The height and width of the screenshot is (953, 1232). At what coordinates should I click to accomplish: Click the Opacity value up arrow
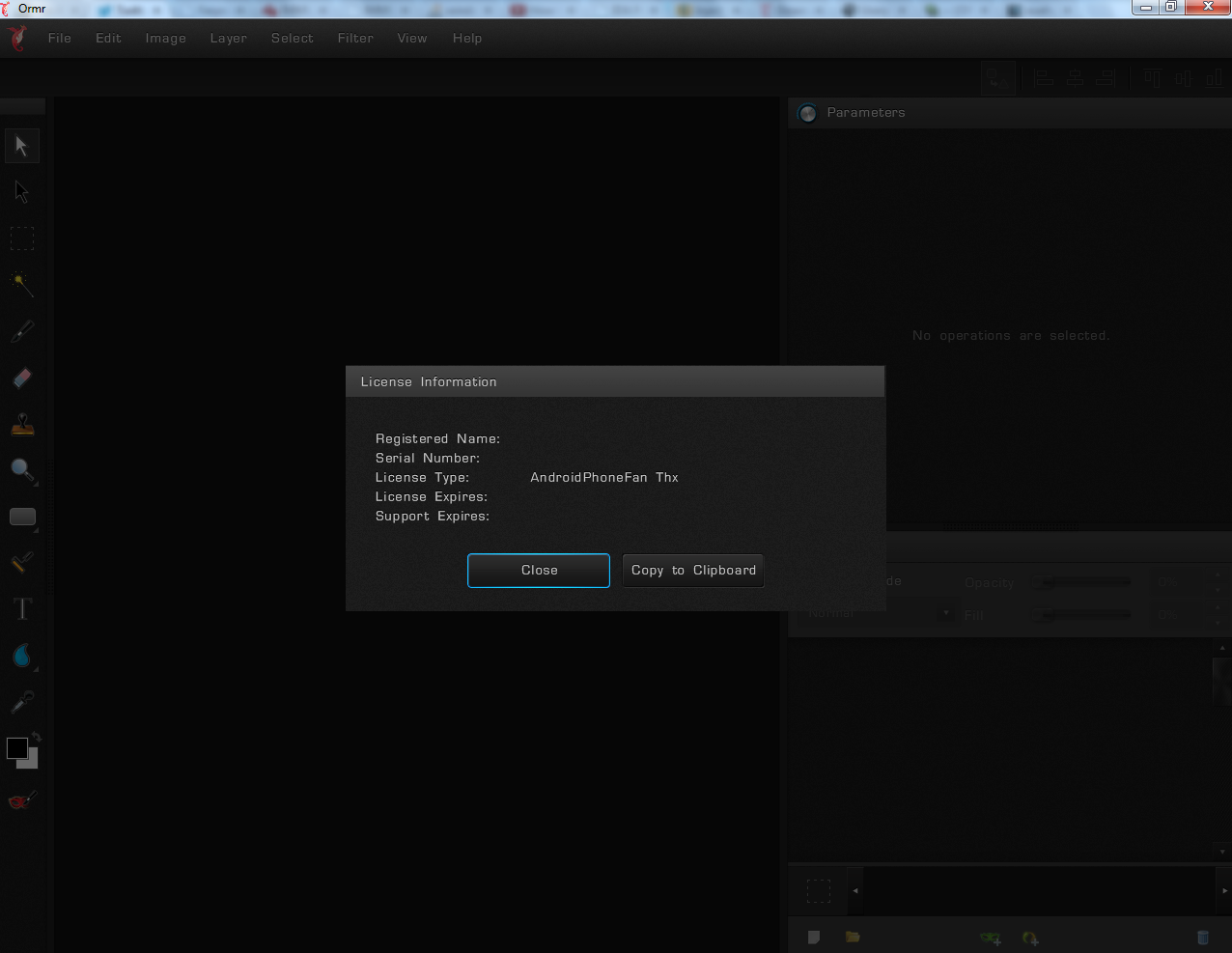click(x=1218, y=576)
